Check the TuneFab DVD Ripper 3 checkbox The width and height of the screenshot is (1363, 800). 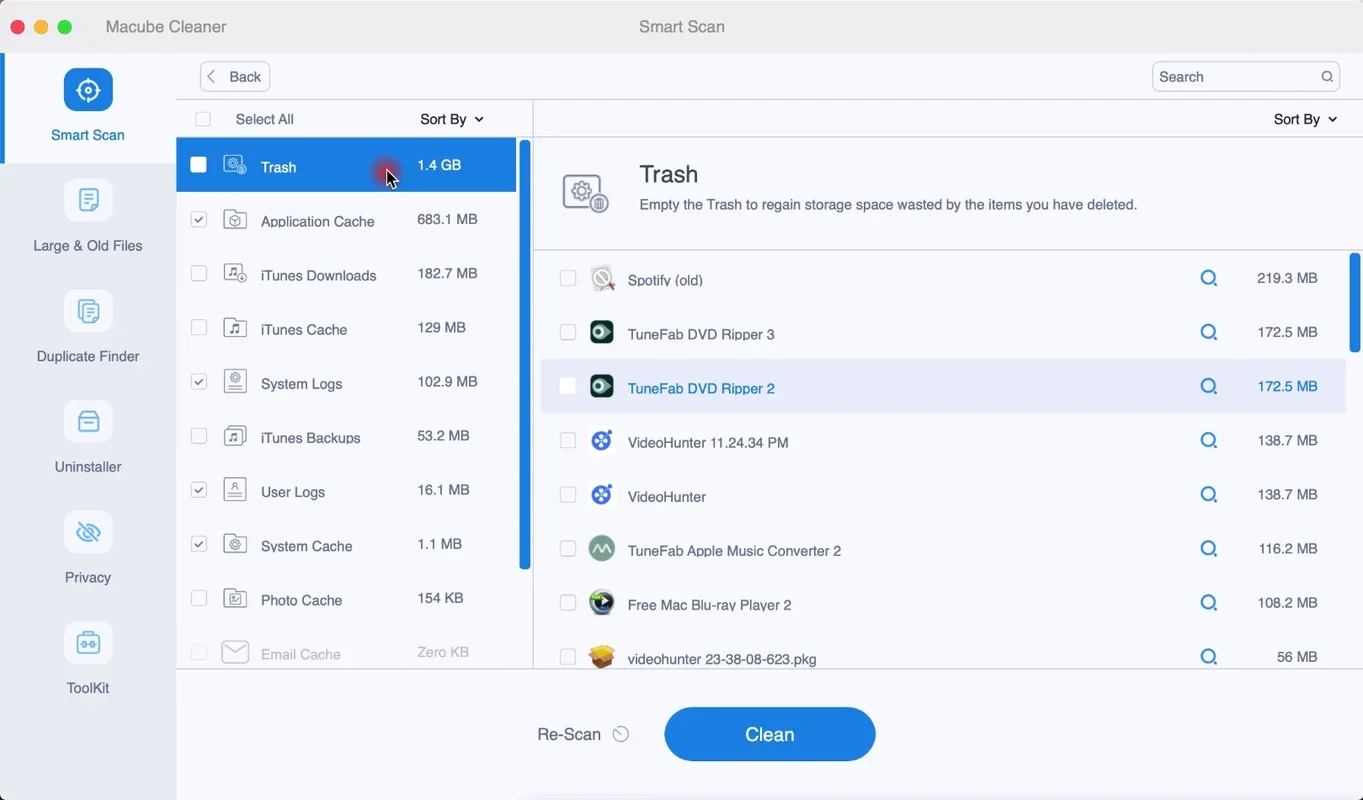(x=568, y=332)
